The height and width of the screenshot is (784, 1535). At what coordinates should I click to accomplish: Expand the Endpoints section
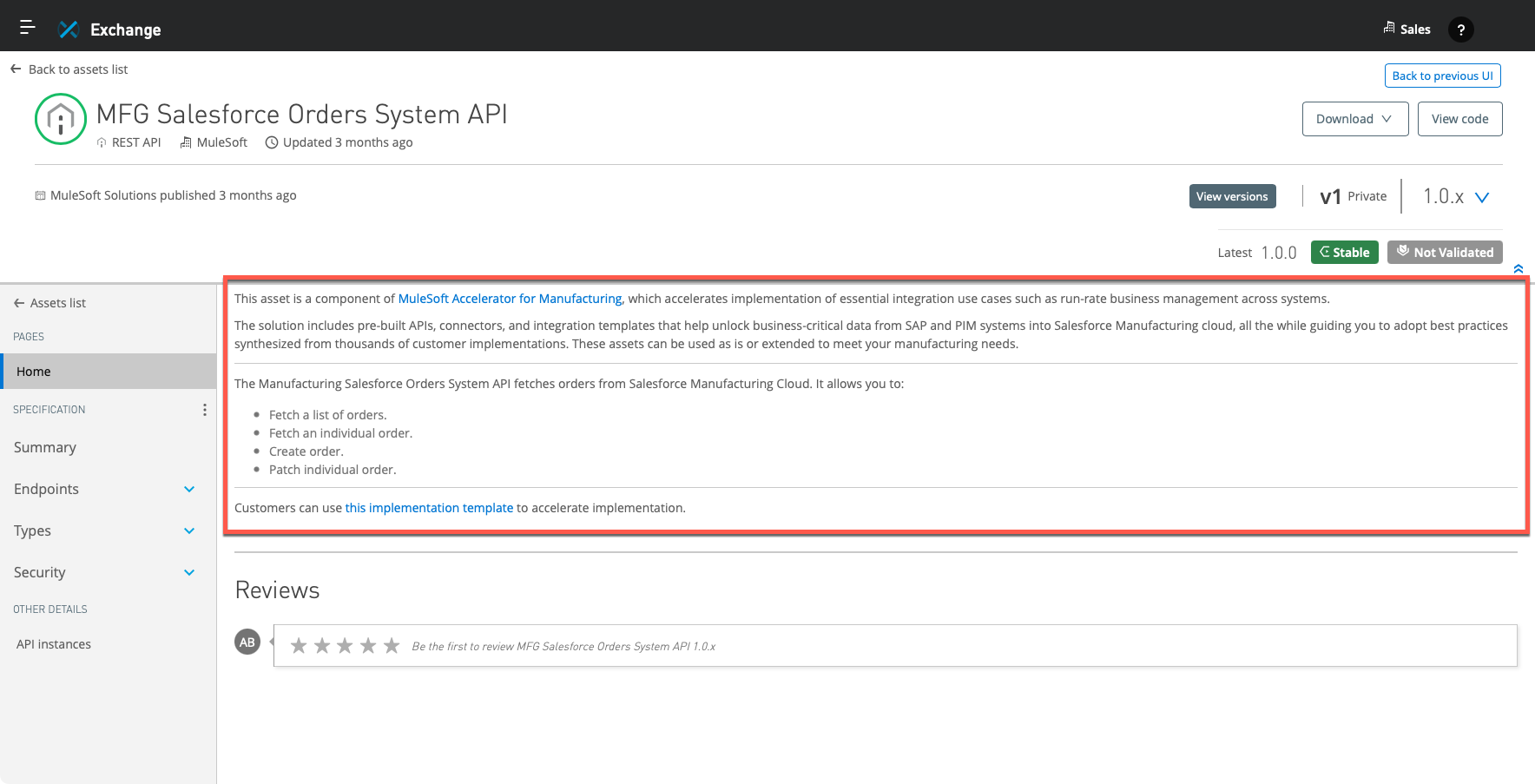[189, 489]
